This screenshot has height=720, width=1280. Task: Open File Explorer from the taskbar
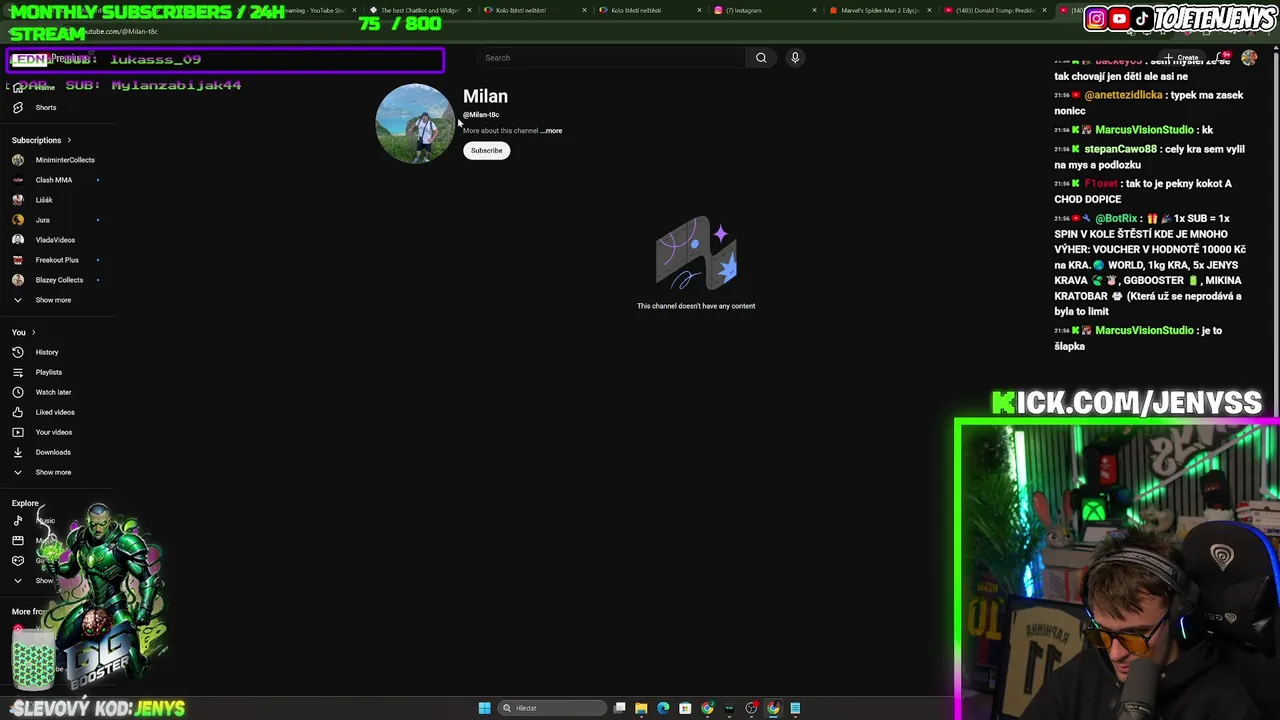click(641, 708)
